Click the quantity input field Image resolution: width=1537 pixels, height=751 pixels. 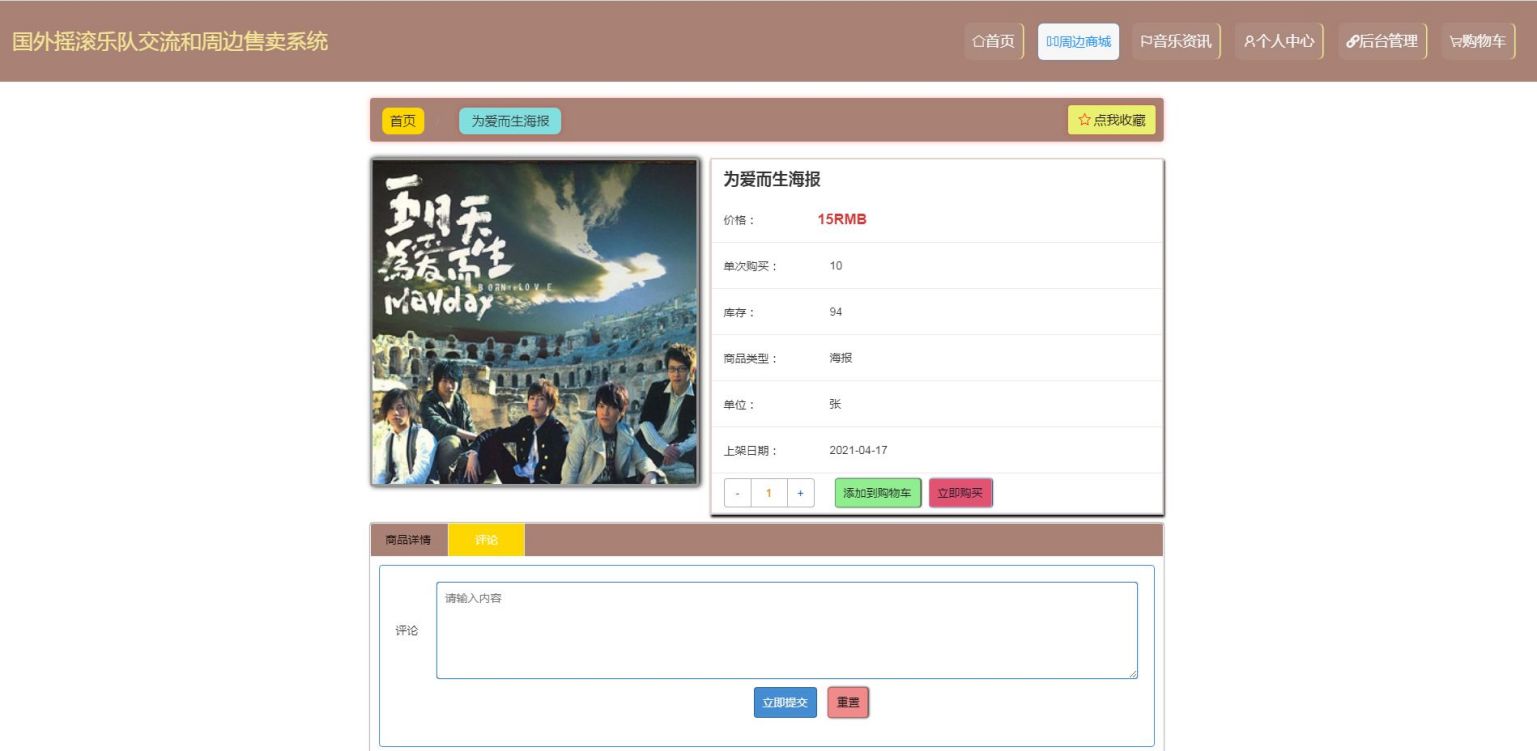(x=769, y=493)
